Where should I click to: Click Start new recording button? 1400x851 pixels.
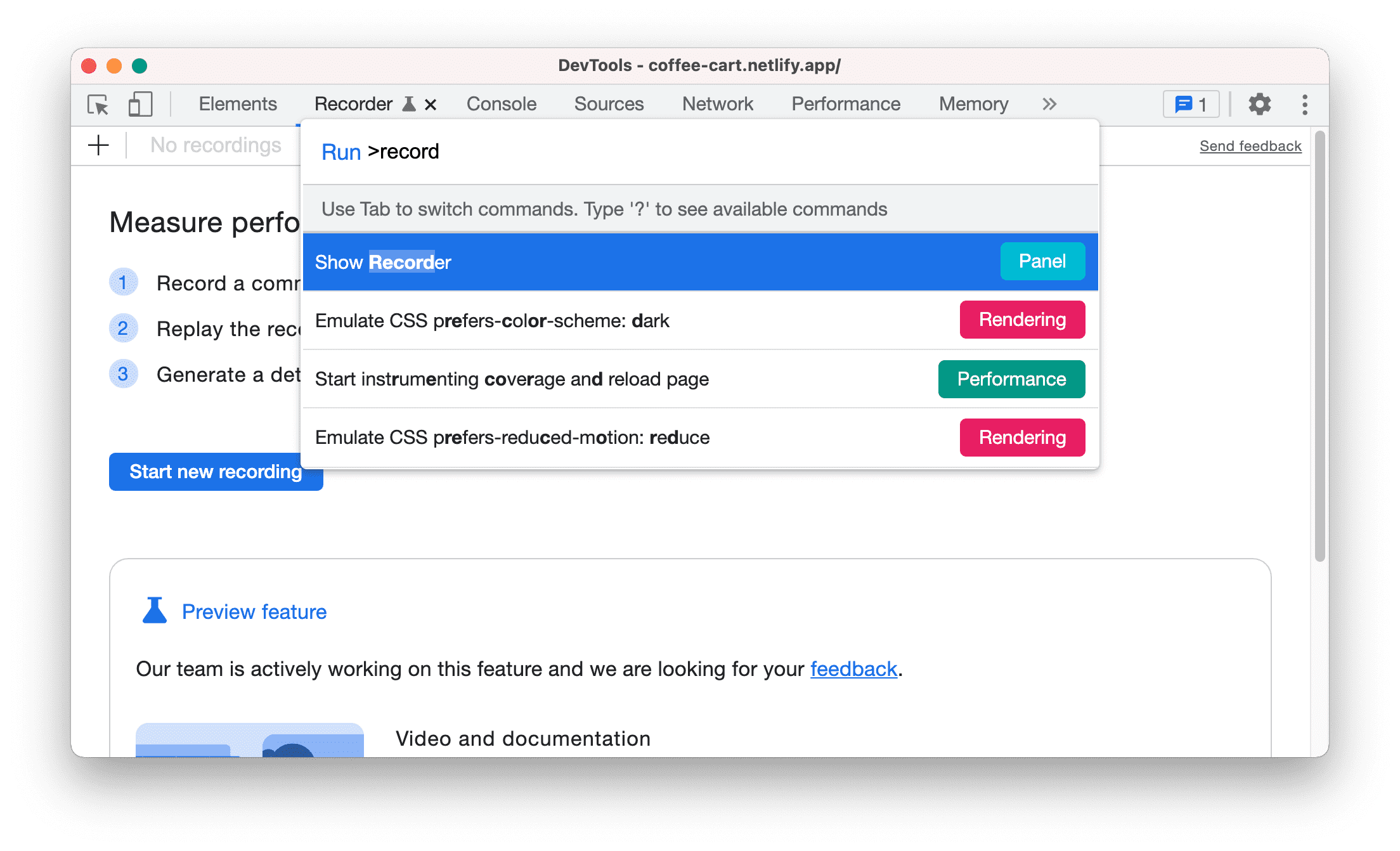tap(216, 471)
